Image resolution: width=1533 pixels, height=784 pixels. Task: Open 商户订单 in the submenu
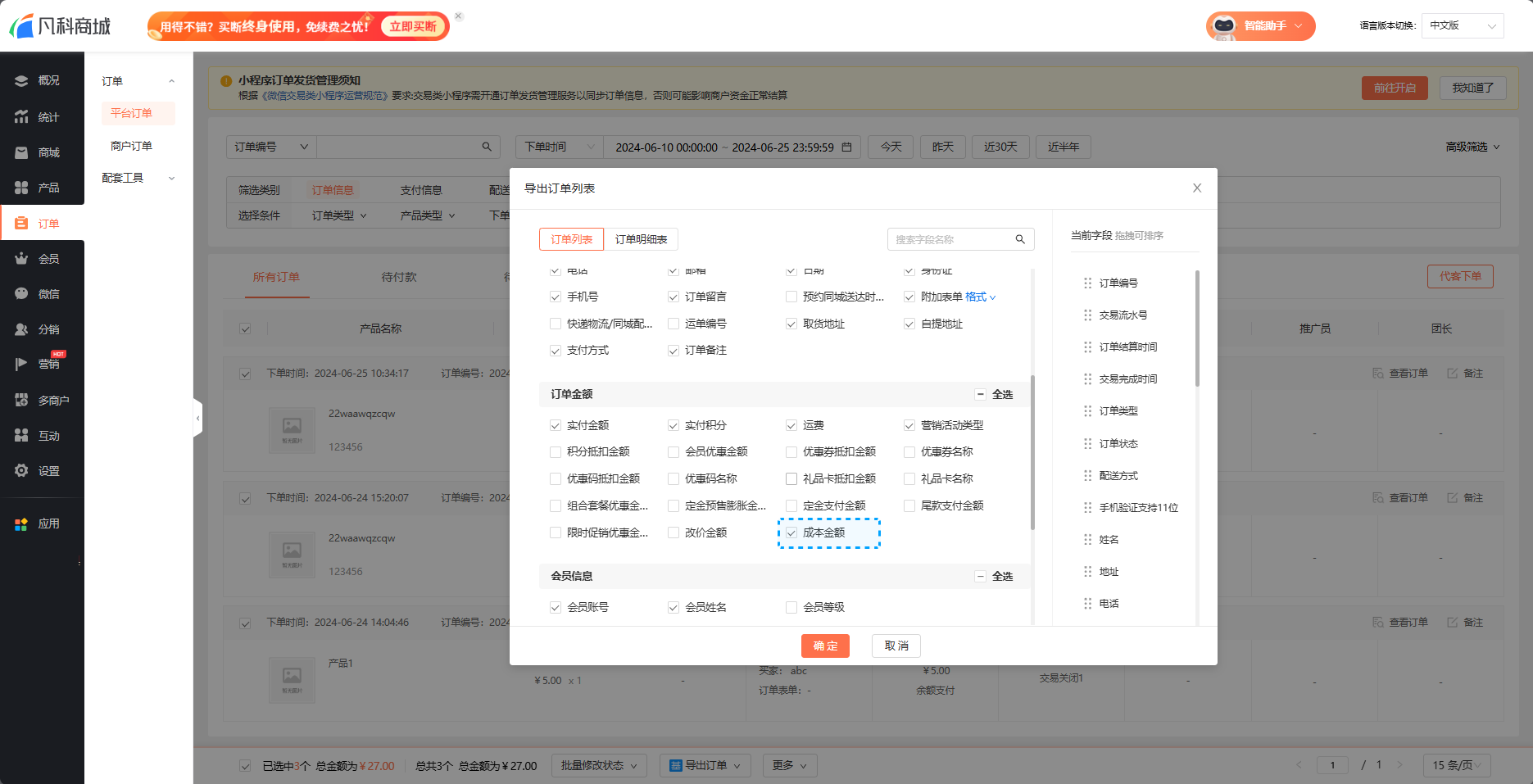tap(131, 146)
